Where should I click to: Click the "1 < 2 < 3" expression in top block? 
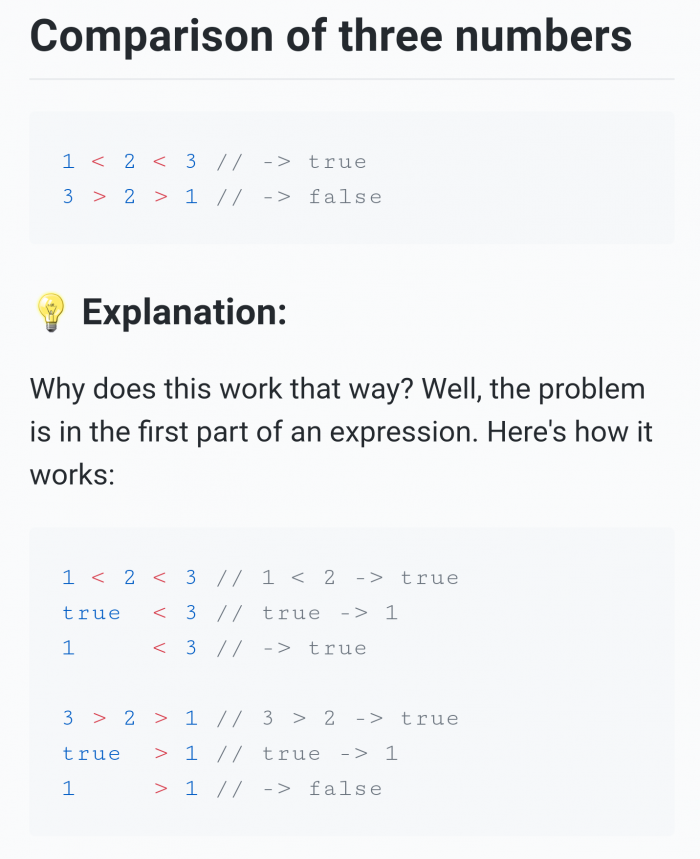[x=129, y=162]
